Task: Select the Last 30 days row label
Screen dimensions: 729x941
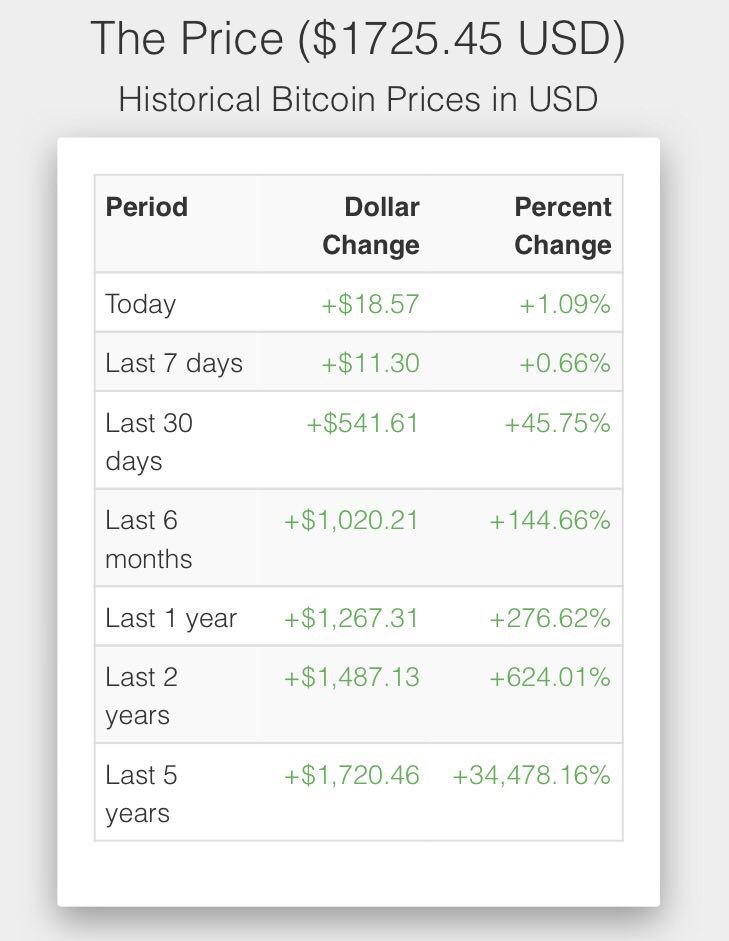Action: point(149,442)
